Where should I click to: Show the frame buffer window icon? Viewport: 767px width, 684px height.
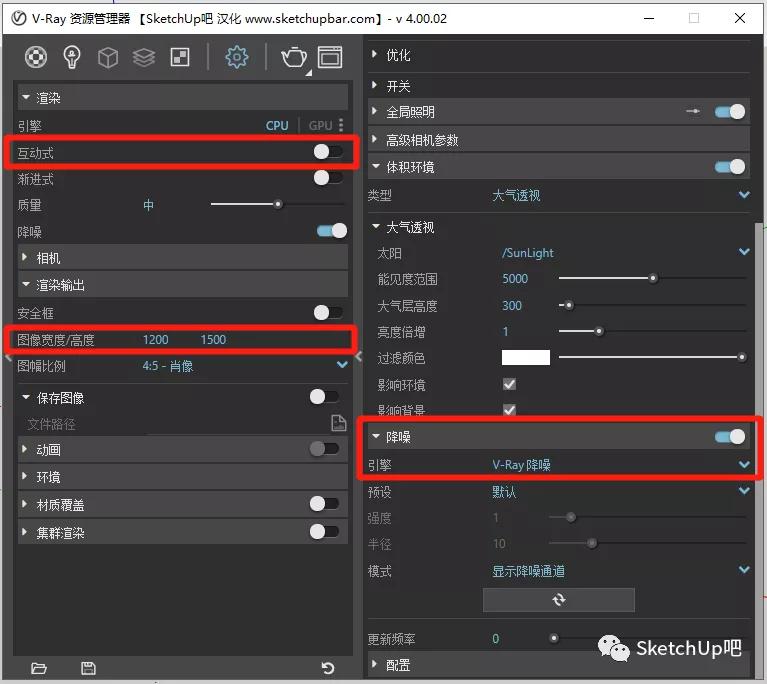pos(330,57)
